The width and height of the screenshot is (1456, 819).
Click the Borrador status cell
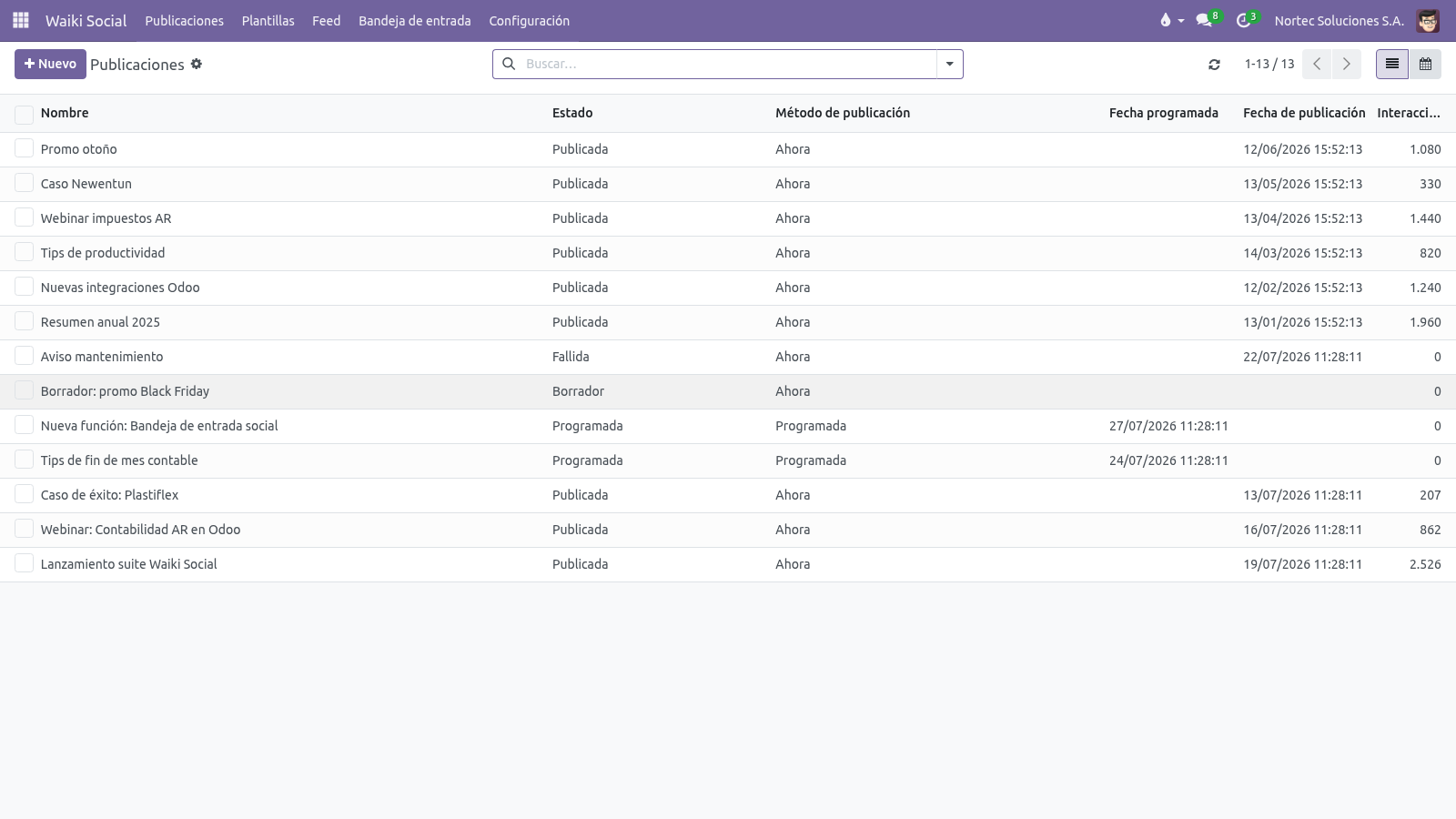pyautogui.click(x=578, y=391)
